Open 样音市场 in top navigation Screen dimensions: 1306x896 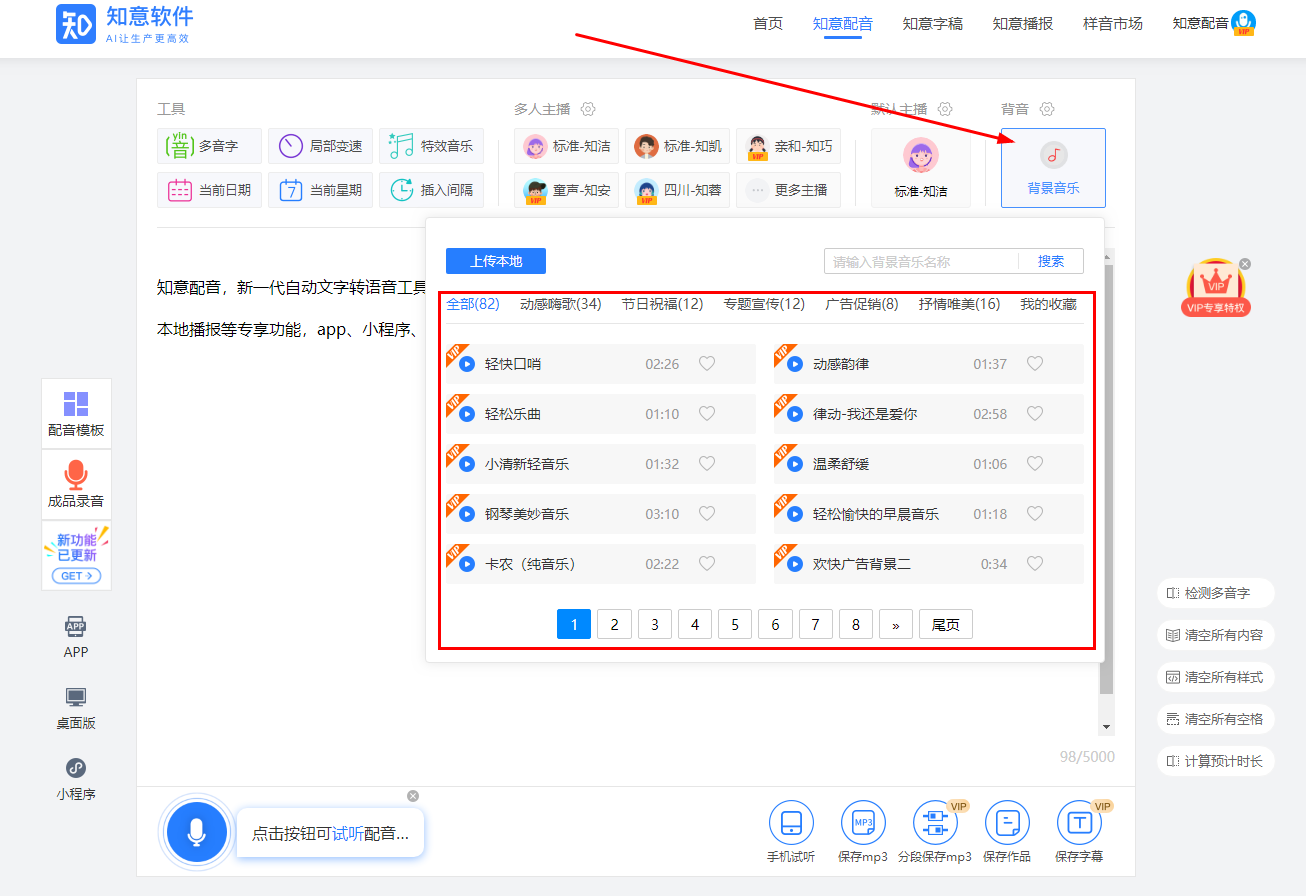pos(1112,23)
